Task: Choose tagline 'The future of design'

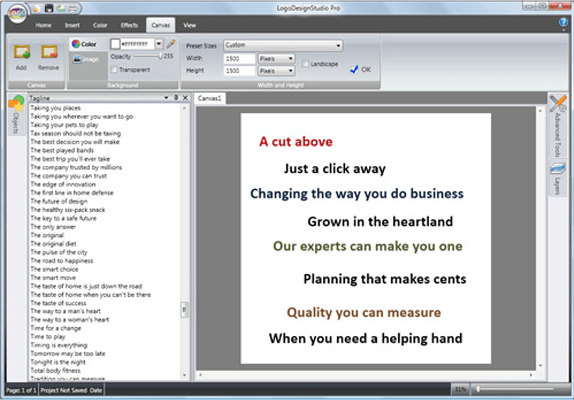Action: [59, 201]
